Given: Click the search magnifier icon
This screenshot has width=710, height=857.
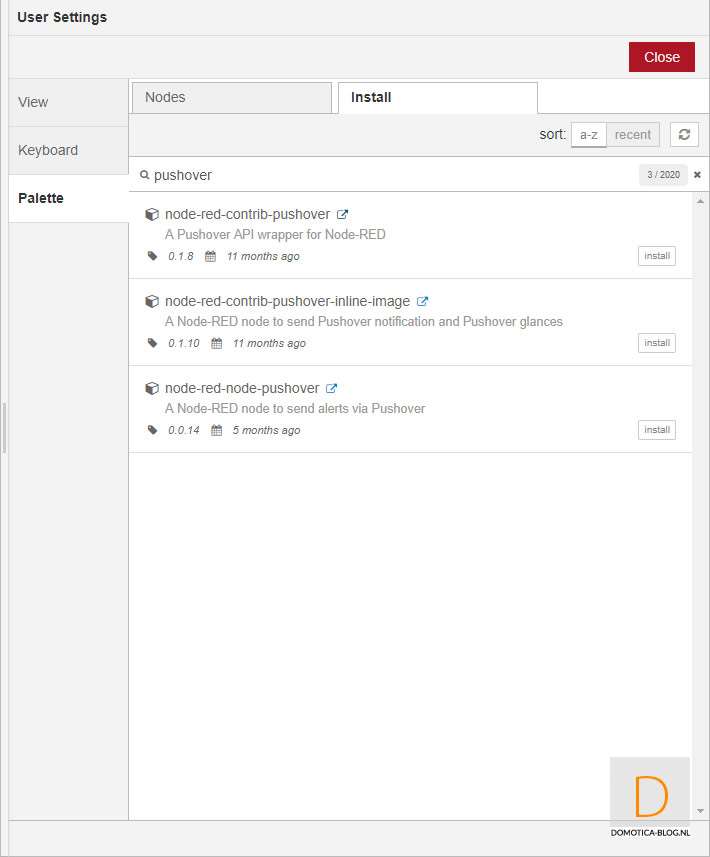Looking at the screenshot, I should [144, 175].
